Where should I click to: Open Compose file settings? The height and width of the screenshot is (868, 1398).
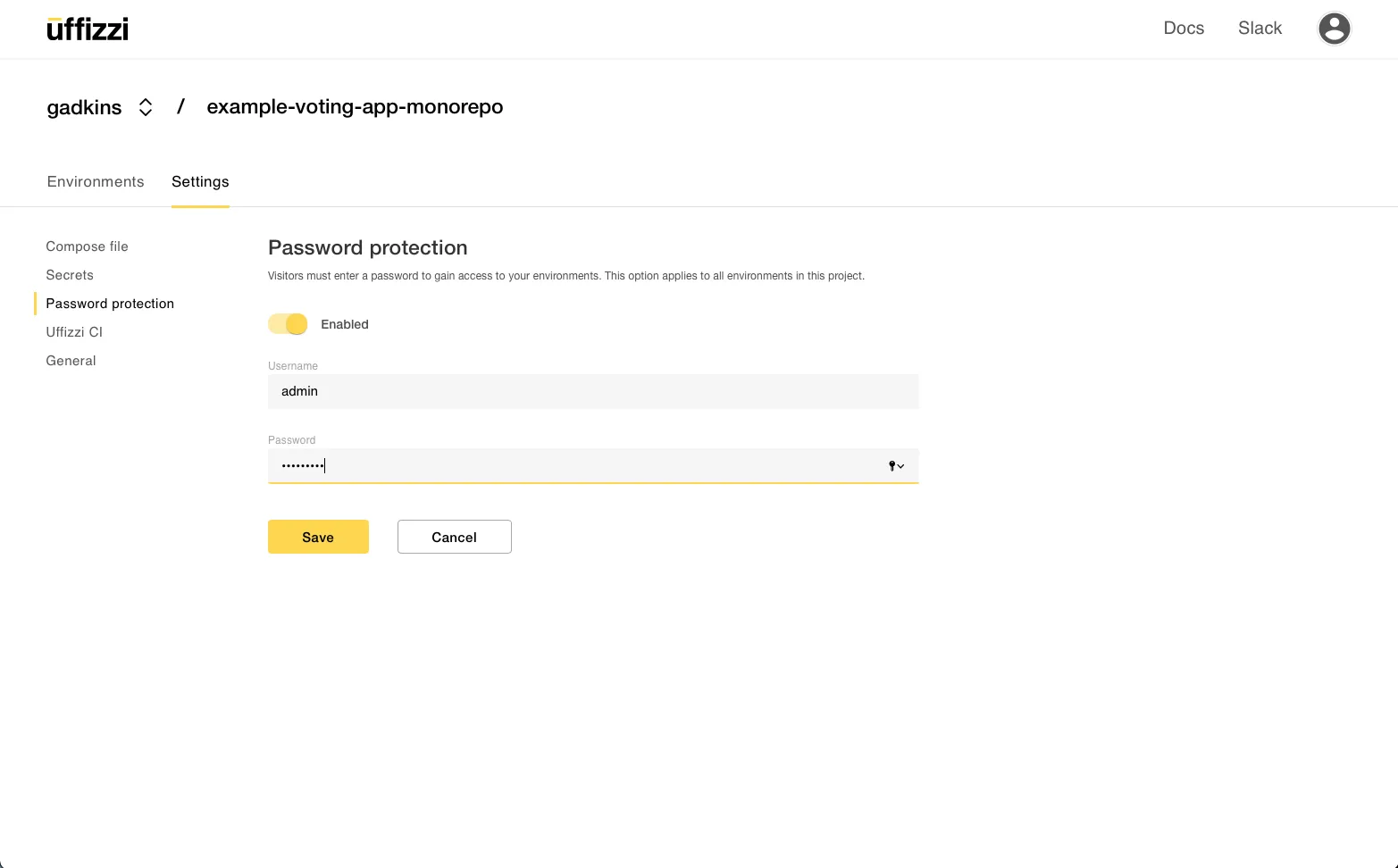pos(88,246)
